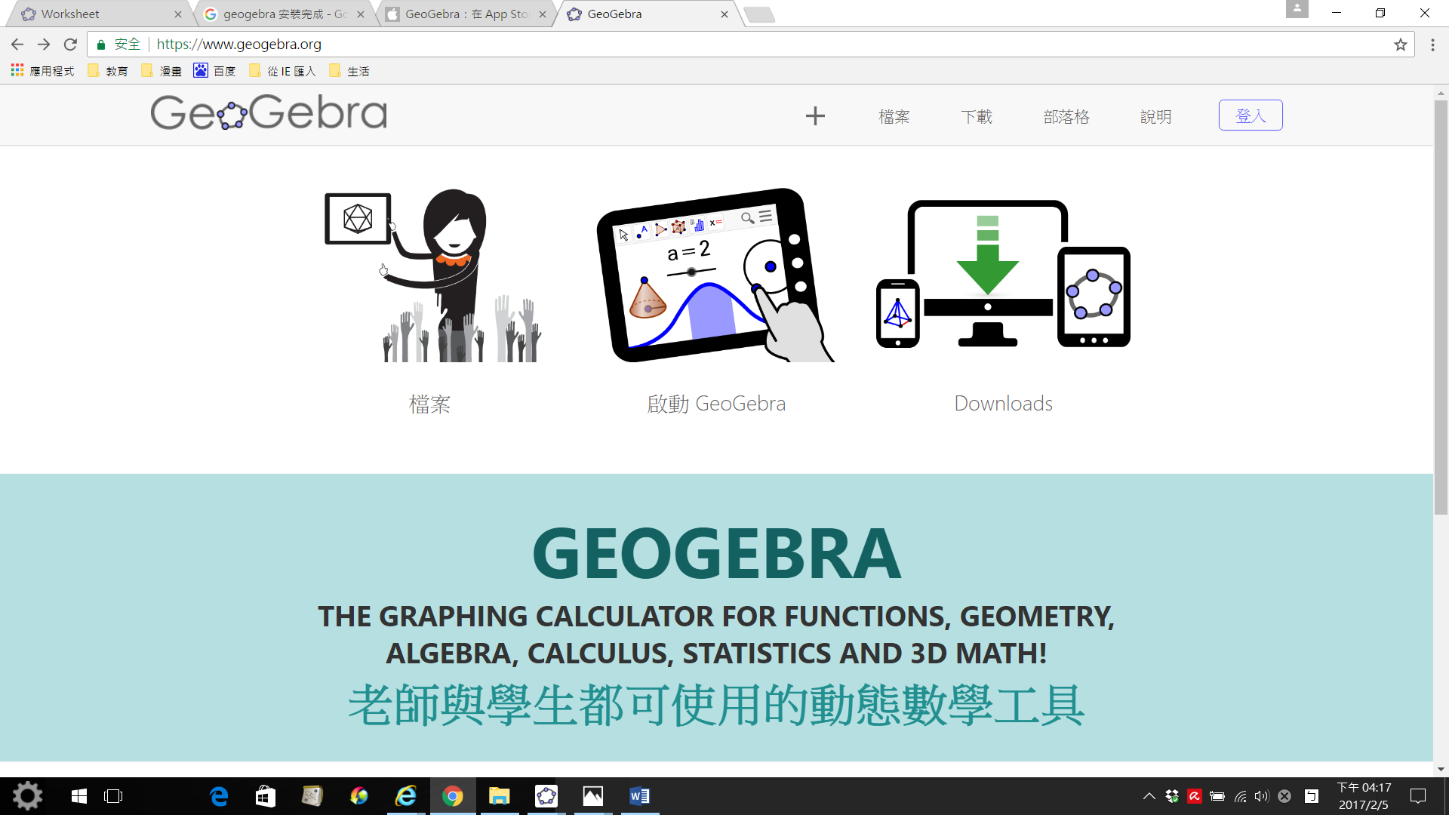
Task: Open Windows Store from taskbar
Action: tap(265, 796)
